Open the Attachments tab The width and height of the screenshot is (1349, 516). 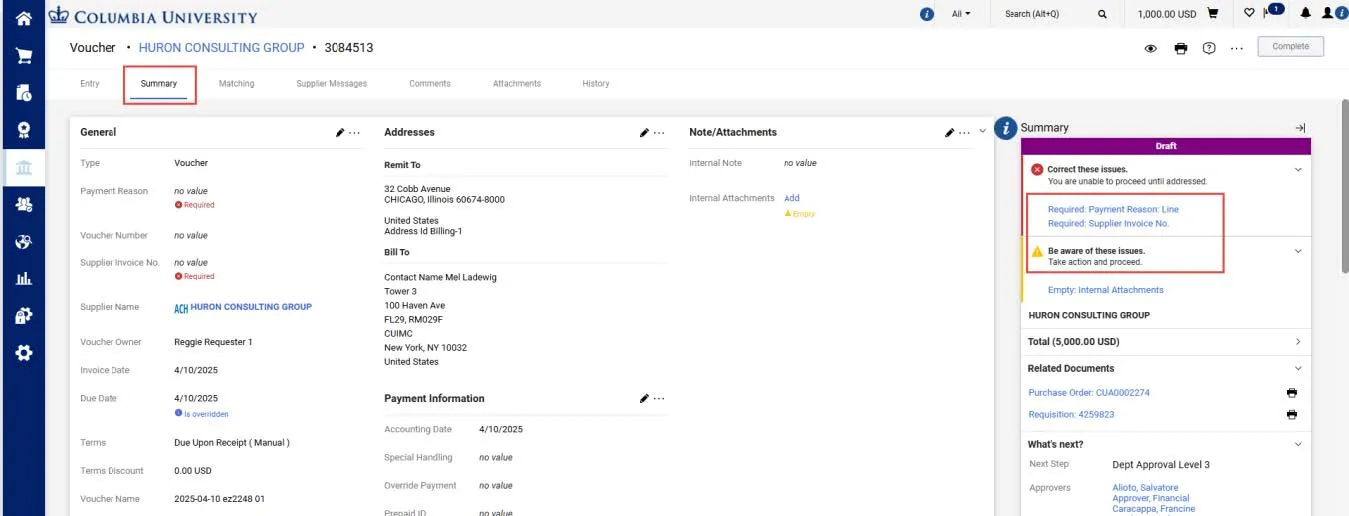(517, 84)
